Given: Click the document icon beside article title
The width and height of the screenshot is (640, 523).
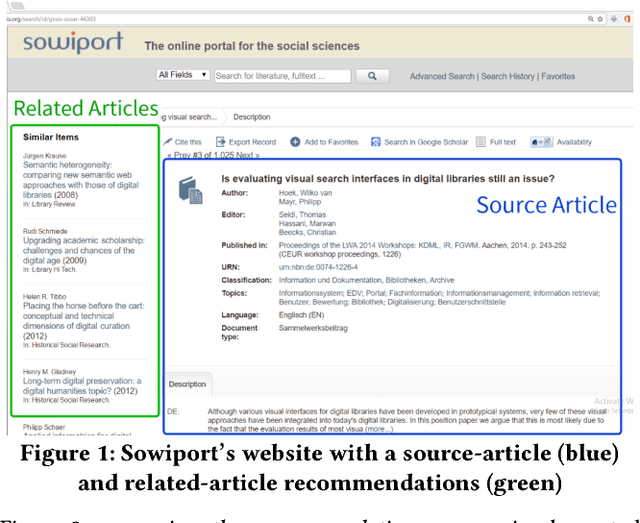Looking at the screenshot, I should [x=190, y=191].
